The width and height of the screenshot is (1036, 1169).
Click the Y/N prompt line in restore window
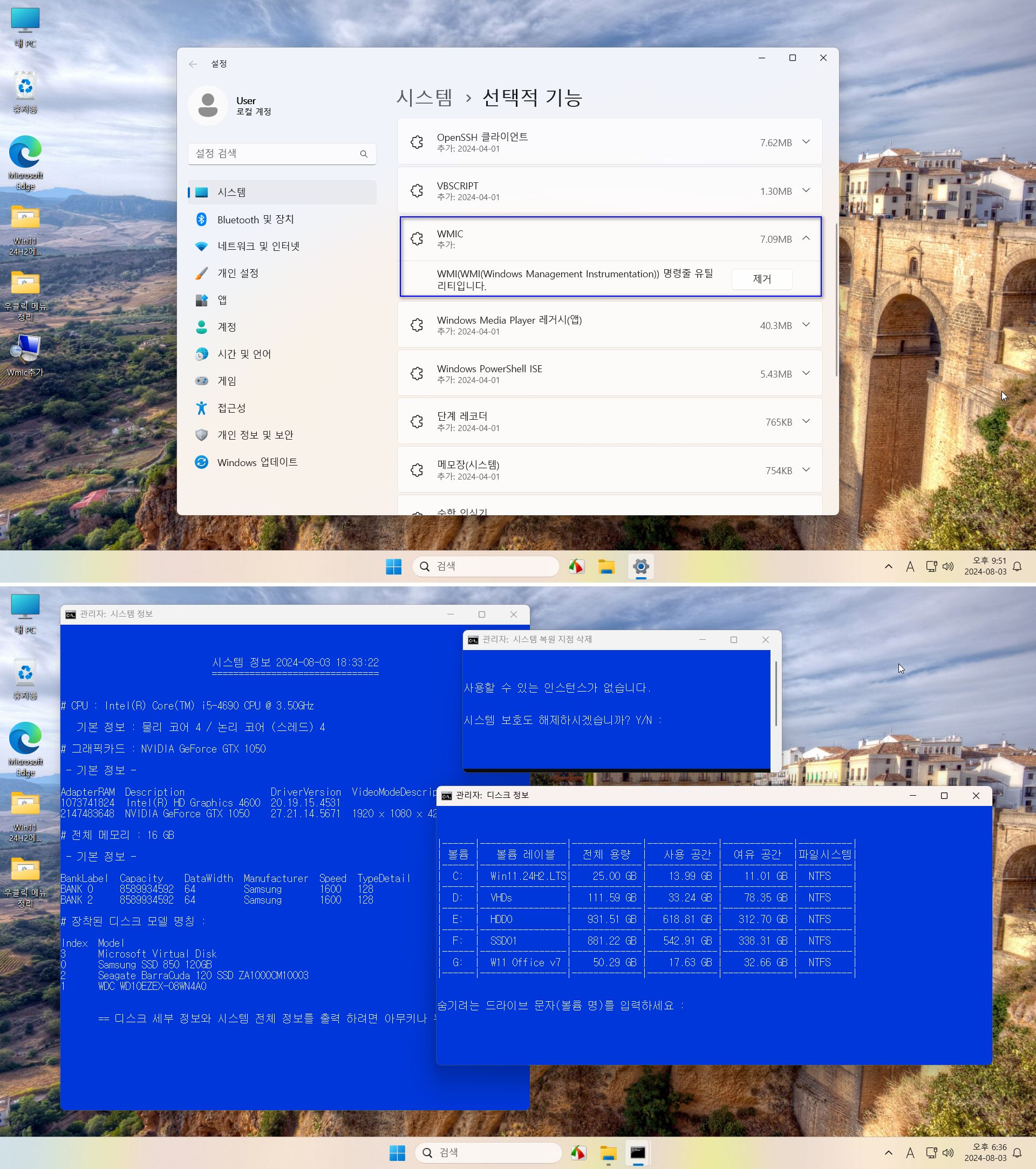pyautogui.click(x=563, y=720)
